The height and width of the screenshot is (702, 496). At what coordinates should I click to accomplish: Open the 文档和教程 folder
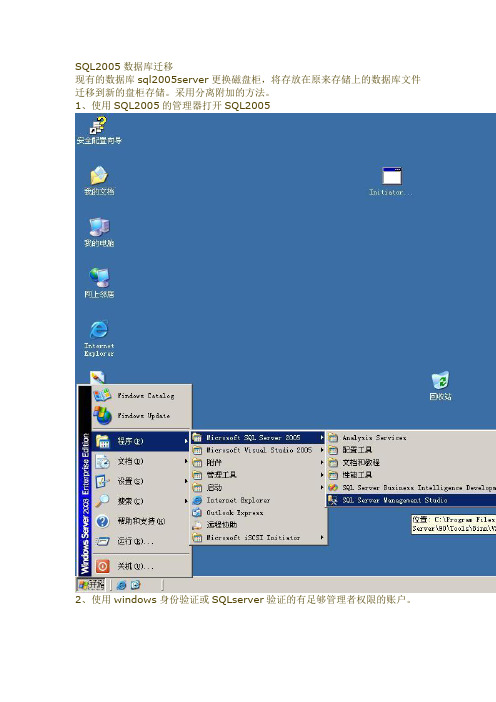411,462
